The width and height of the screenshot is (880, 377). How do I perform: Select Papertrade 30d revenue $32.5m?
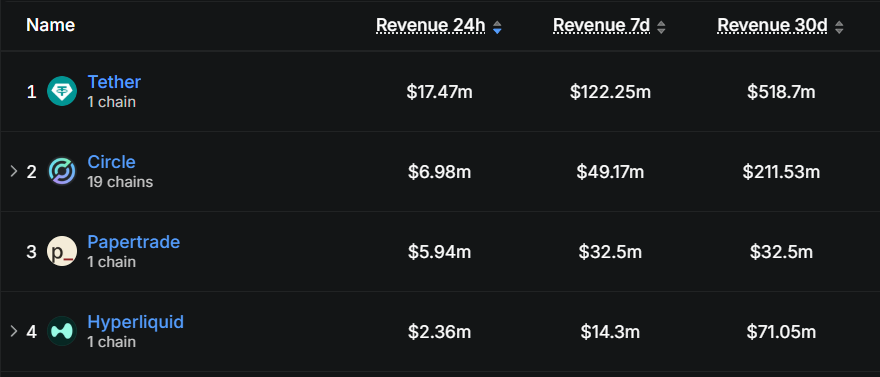tap(781, 252)
